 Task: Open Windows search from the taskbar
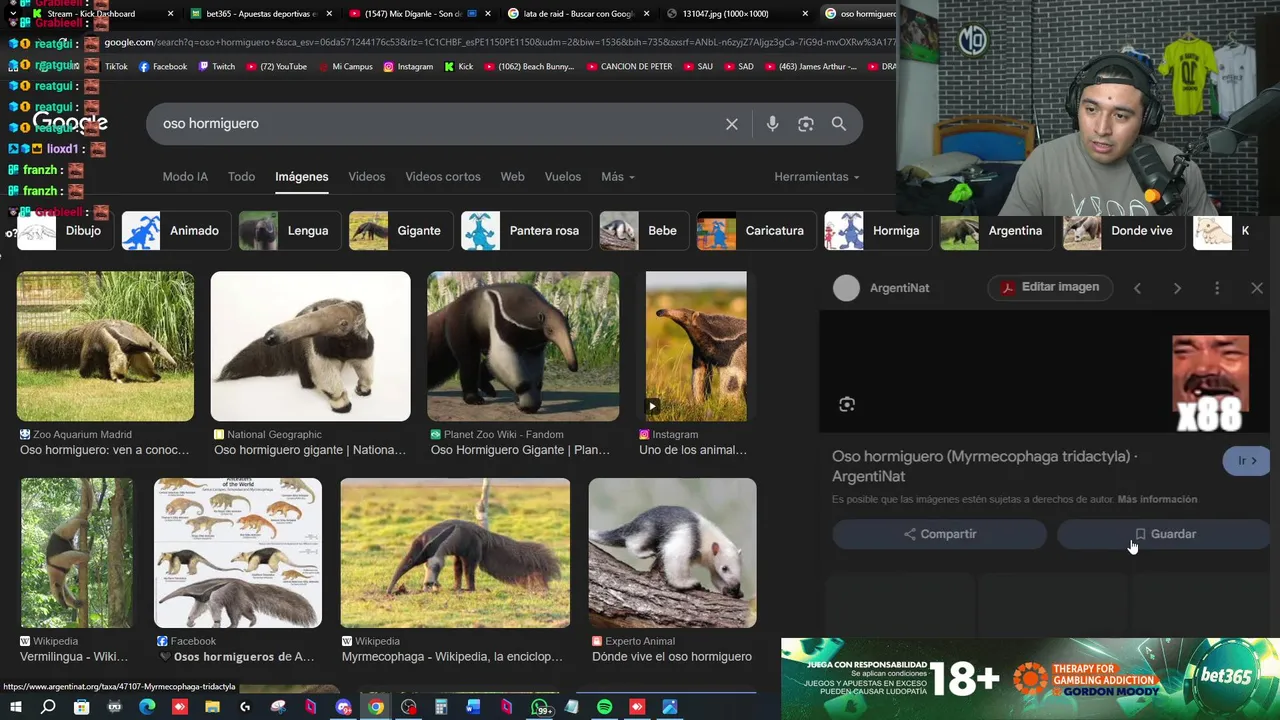click(x=48, y=707)
